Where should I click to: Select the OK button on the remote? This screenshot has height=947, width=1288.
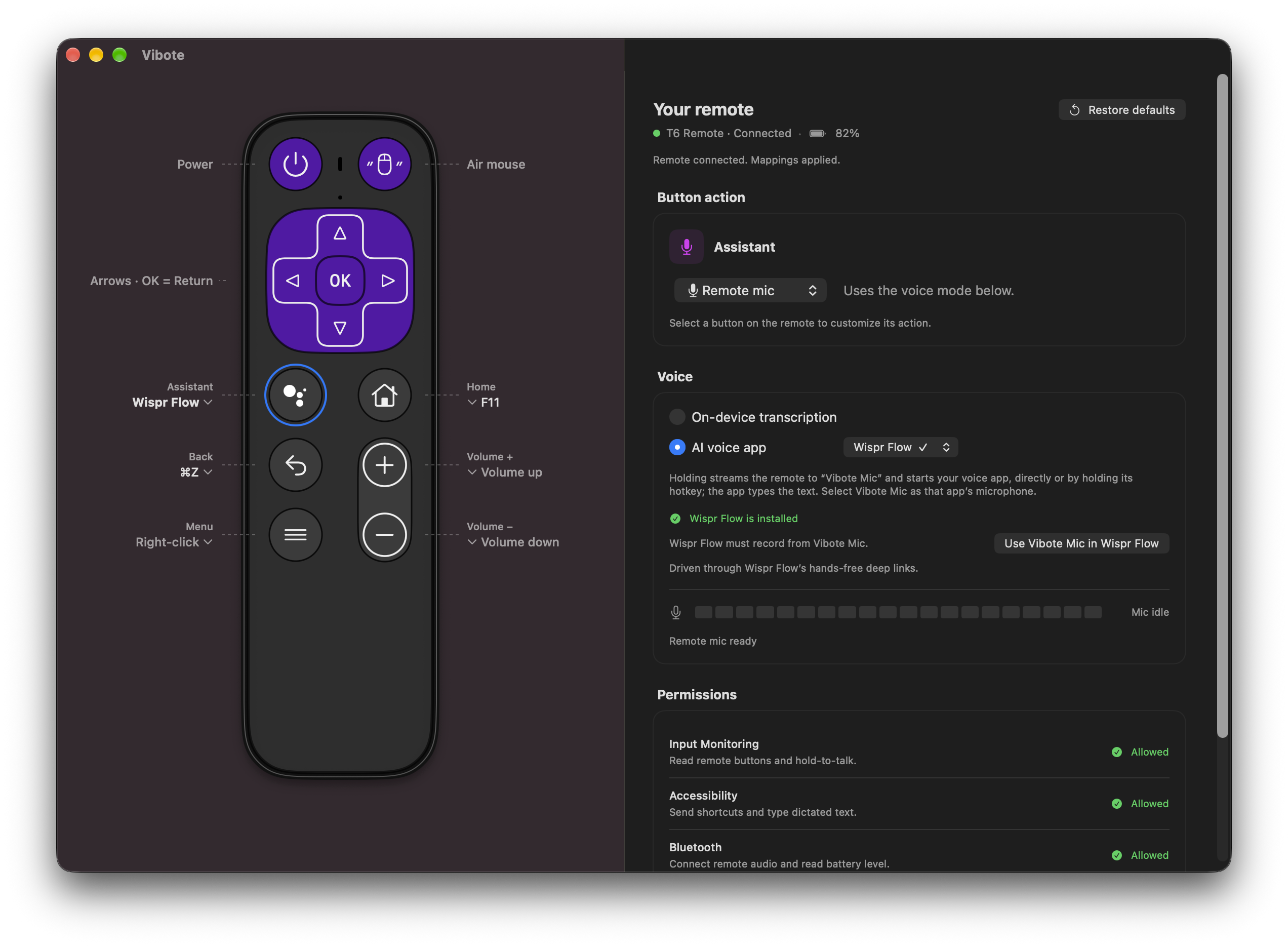(x=340, y=281)
